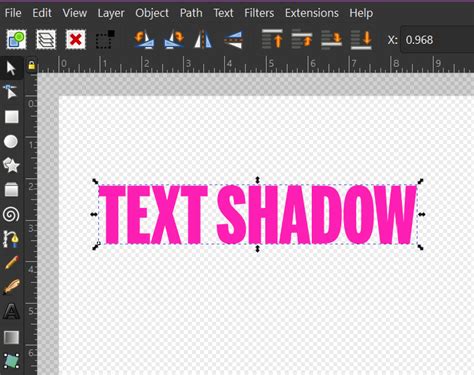The image size is (474, 375).
Task: Raise selection to top
Action: tap(272, 39)
